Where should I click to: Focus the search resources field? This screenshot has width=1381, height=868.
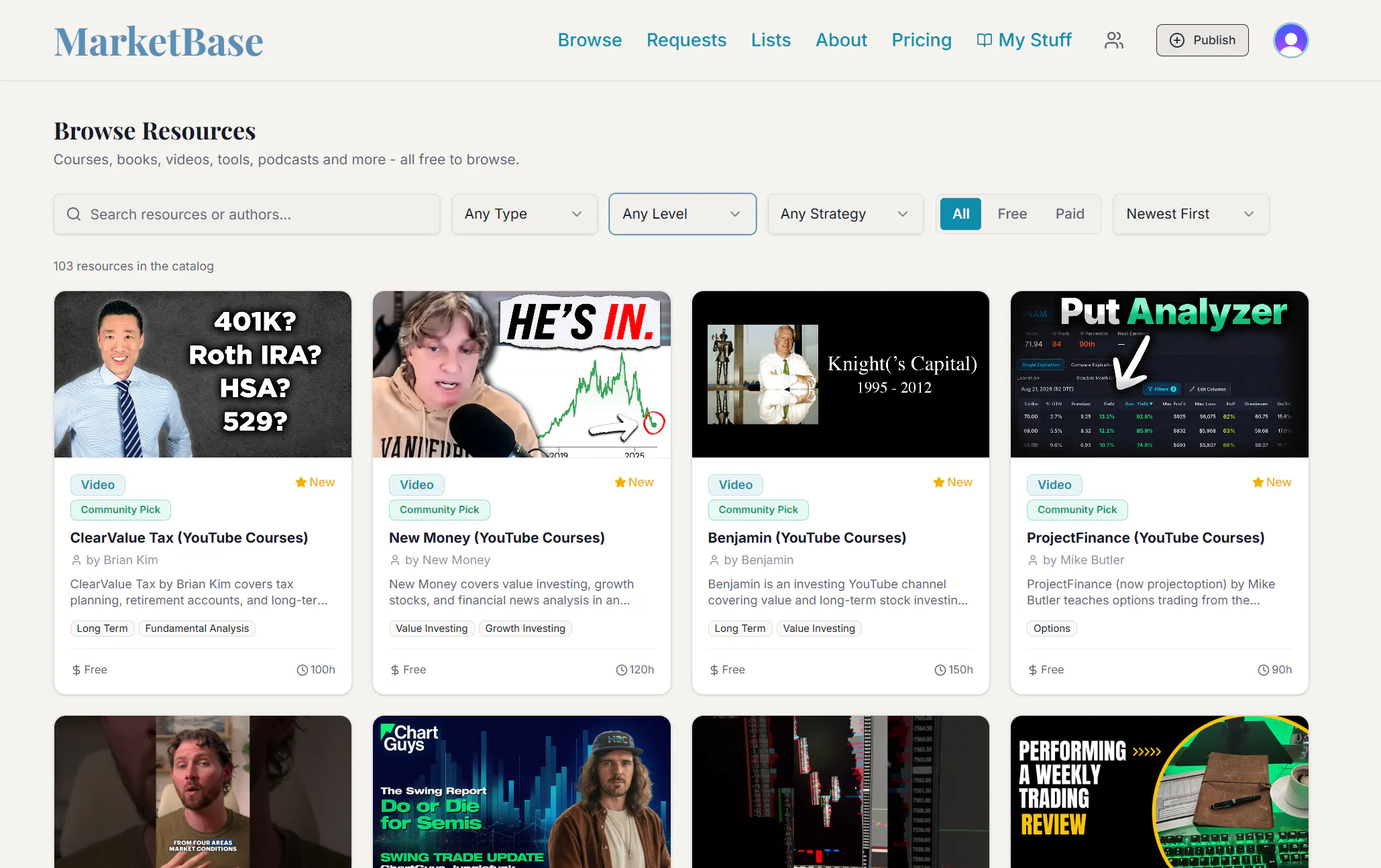click(x=247, y=214)
